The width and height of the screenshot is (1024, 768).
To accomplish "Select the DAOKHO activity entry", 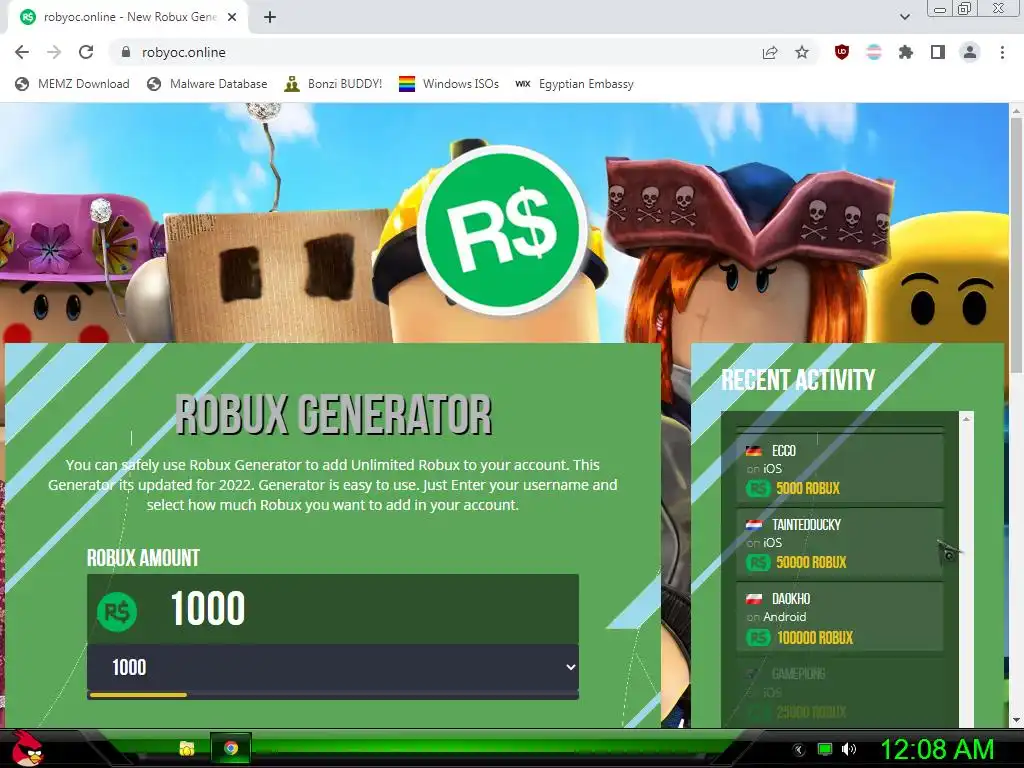I will pos(840,617).
